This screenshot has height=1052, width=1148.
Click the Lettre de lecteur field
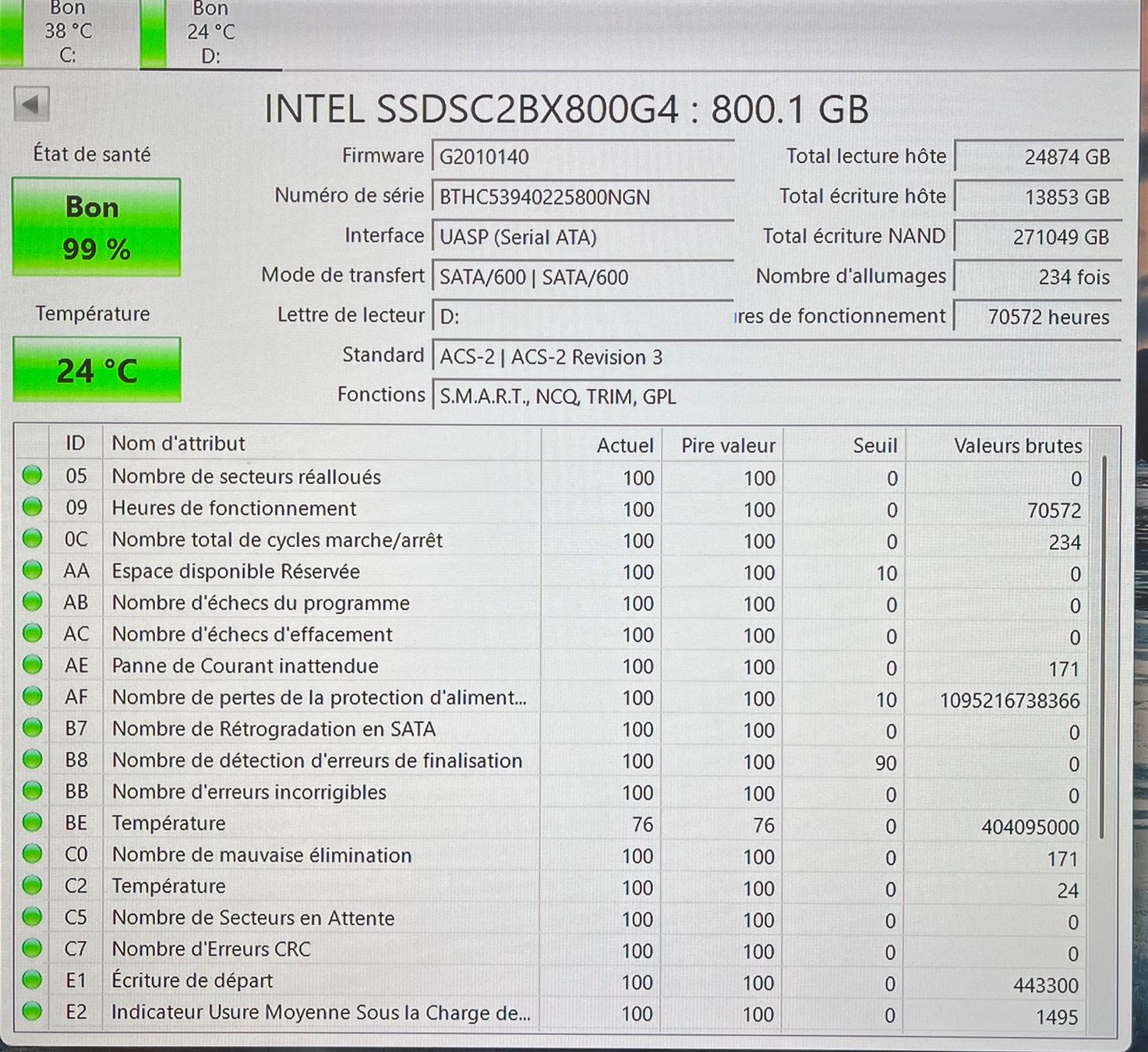click(x=583, y=316)
